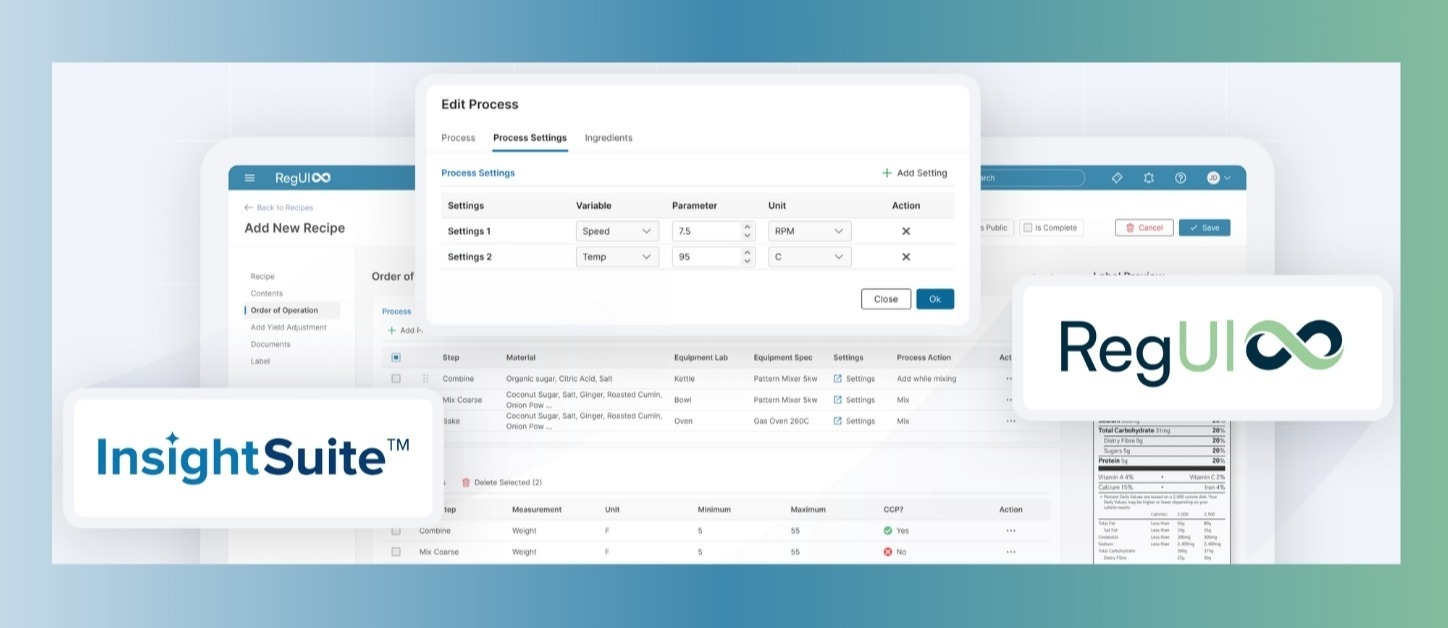Open the more actions menu for the Combine Weight row
The image size is (1448, 628).
[1010, 531]
